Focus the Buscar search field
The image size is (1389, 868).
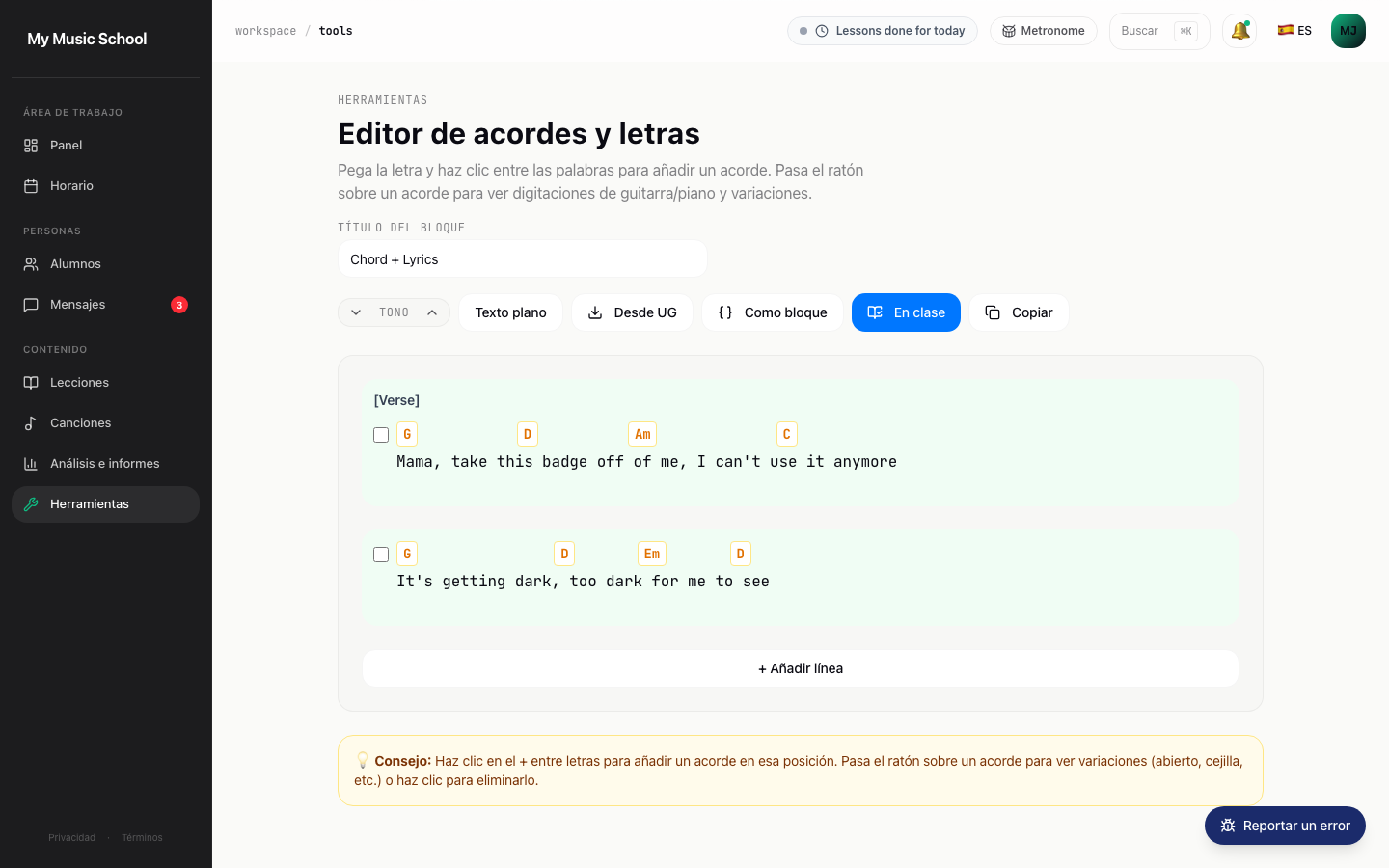point(1159,31)
